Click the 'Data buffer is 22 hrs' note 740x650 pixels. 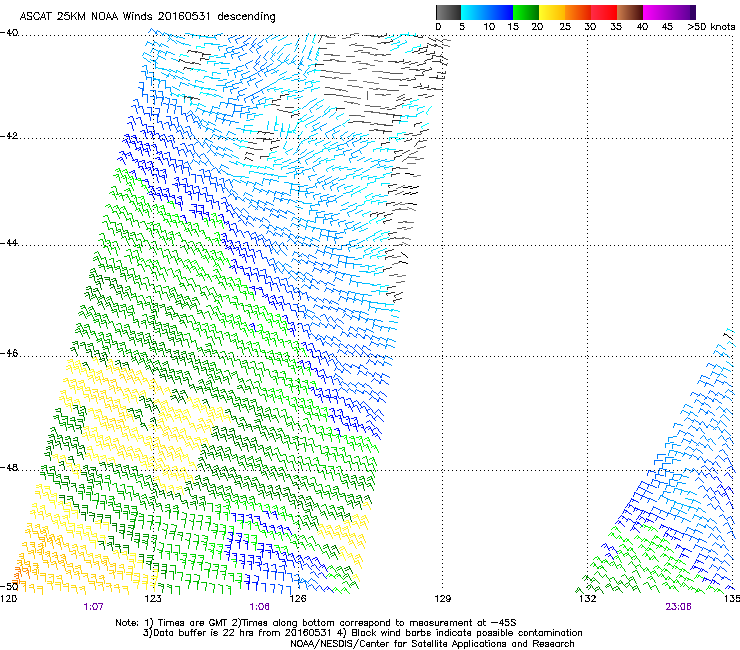tap(362, 633)
